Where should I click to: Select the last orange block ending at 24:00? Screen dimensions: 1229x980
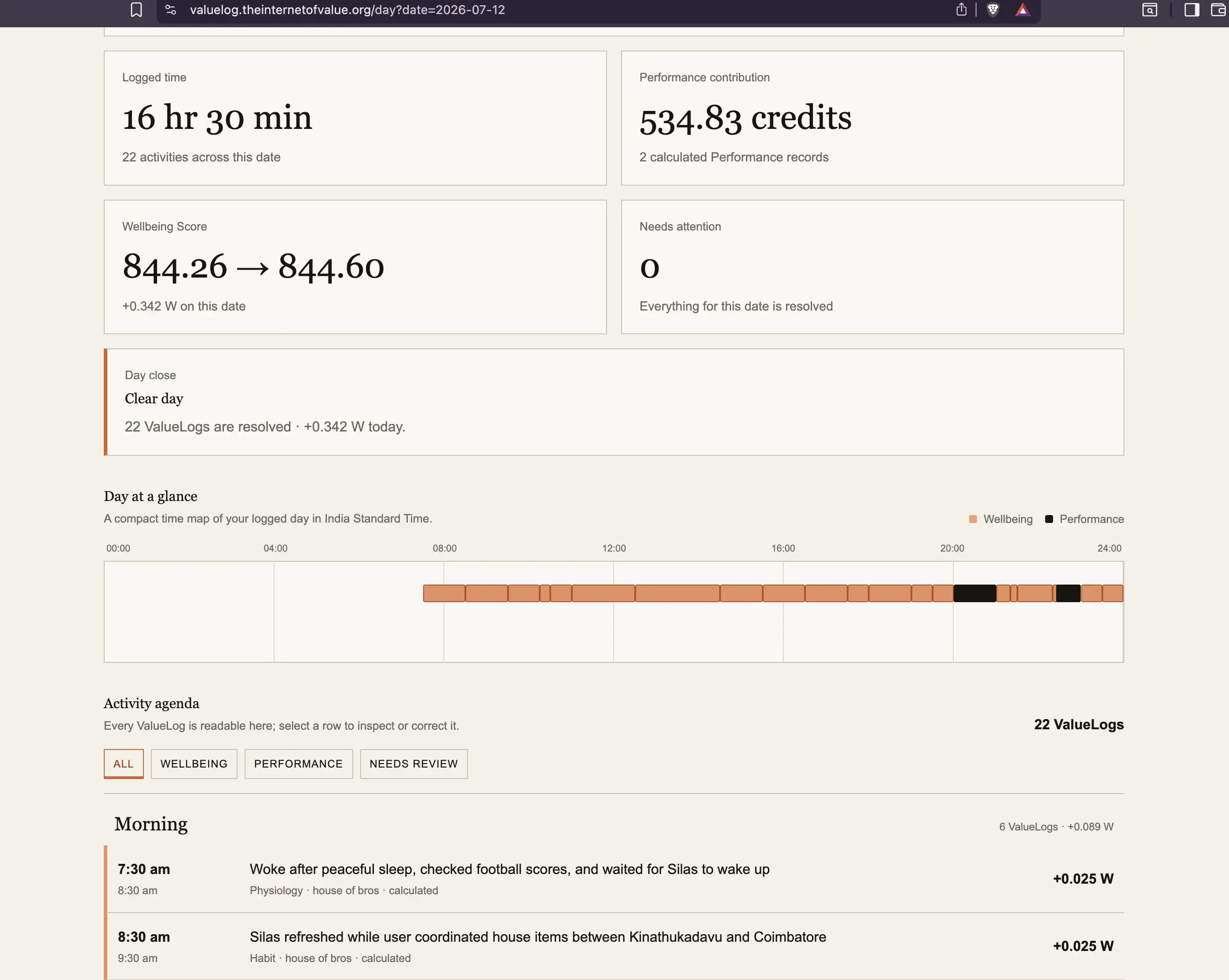coord(1113,593)
